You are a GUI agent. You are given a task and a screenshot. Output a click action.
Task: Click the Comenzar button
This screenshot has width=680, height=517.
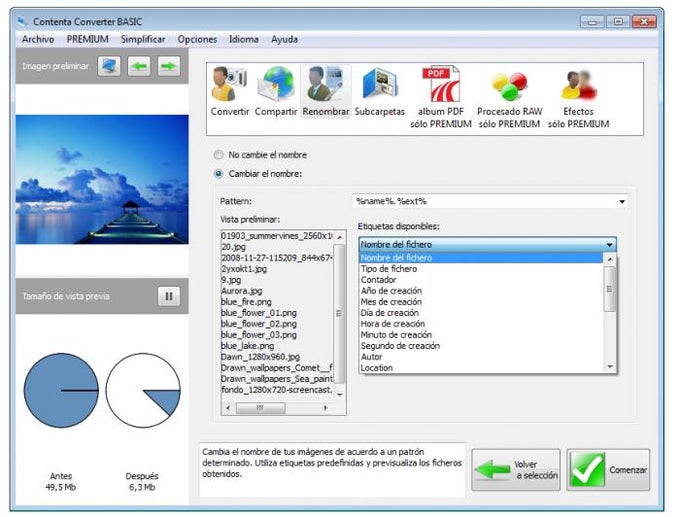point(608,470)
